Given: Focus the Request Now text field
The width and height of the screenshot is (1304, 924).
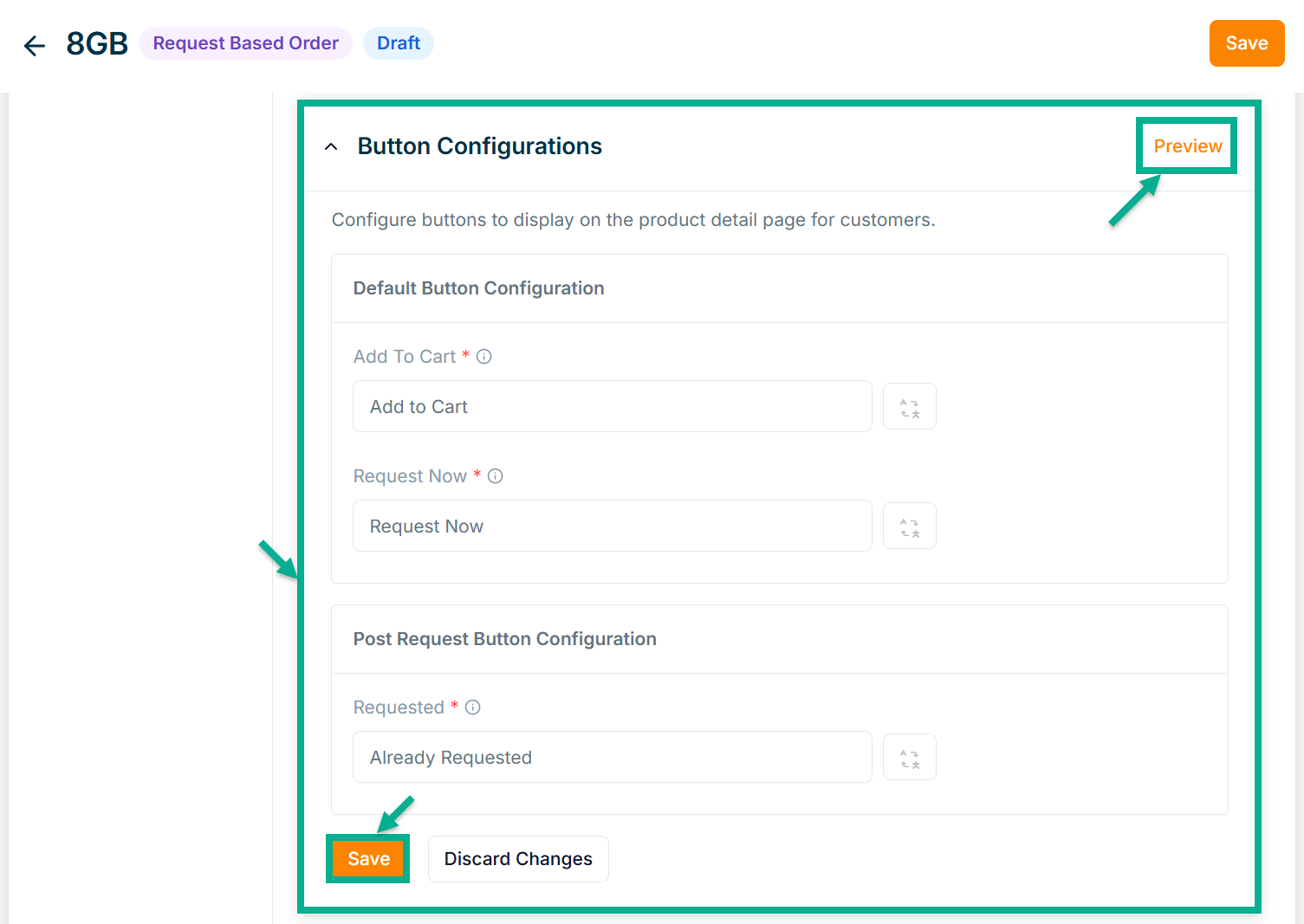Looking at the screenshot, I should [x=612, y=527].
